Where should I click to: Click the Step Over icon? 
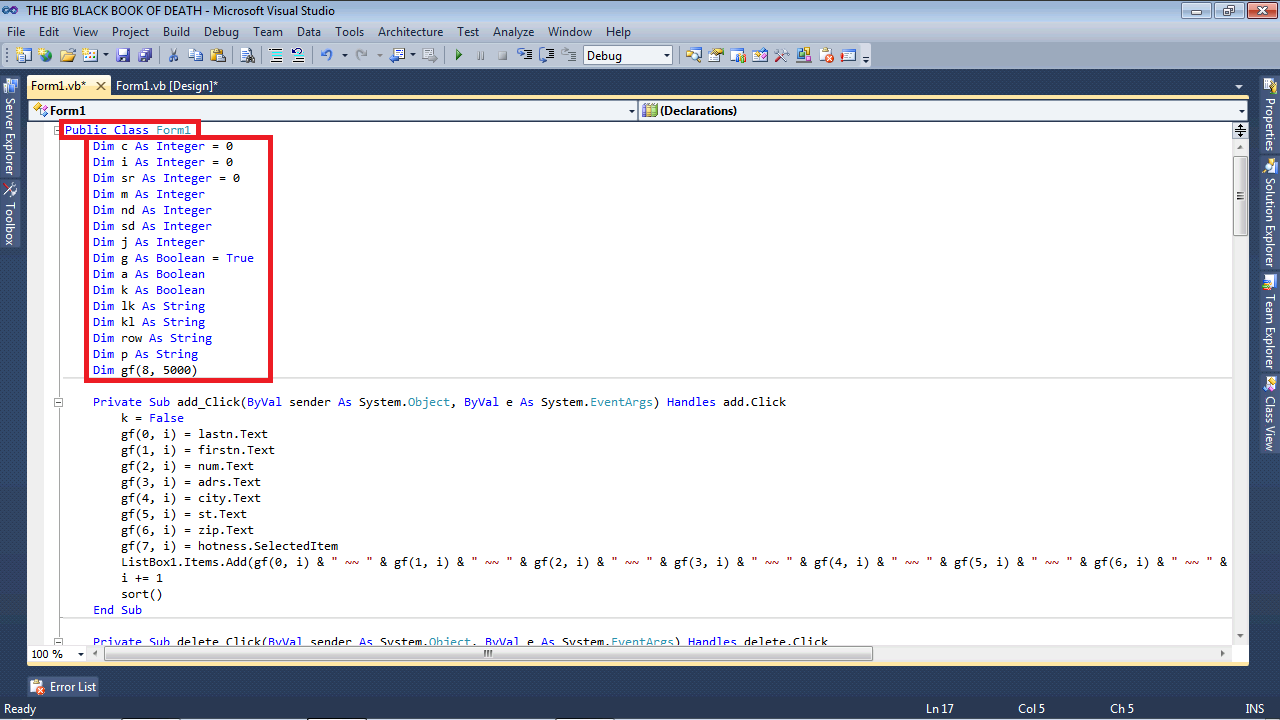pos(547,56)
